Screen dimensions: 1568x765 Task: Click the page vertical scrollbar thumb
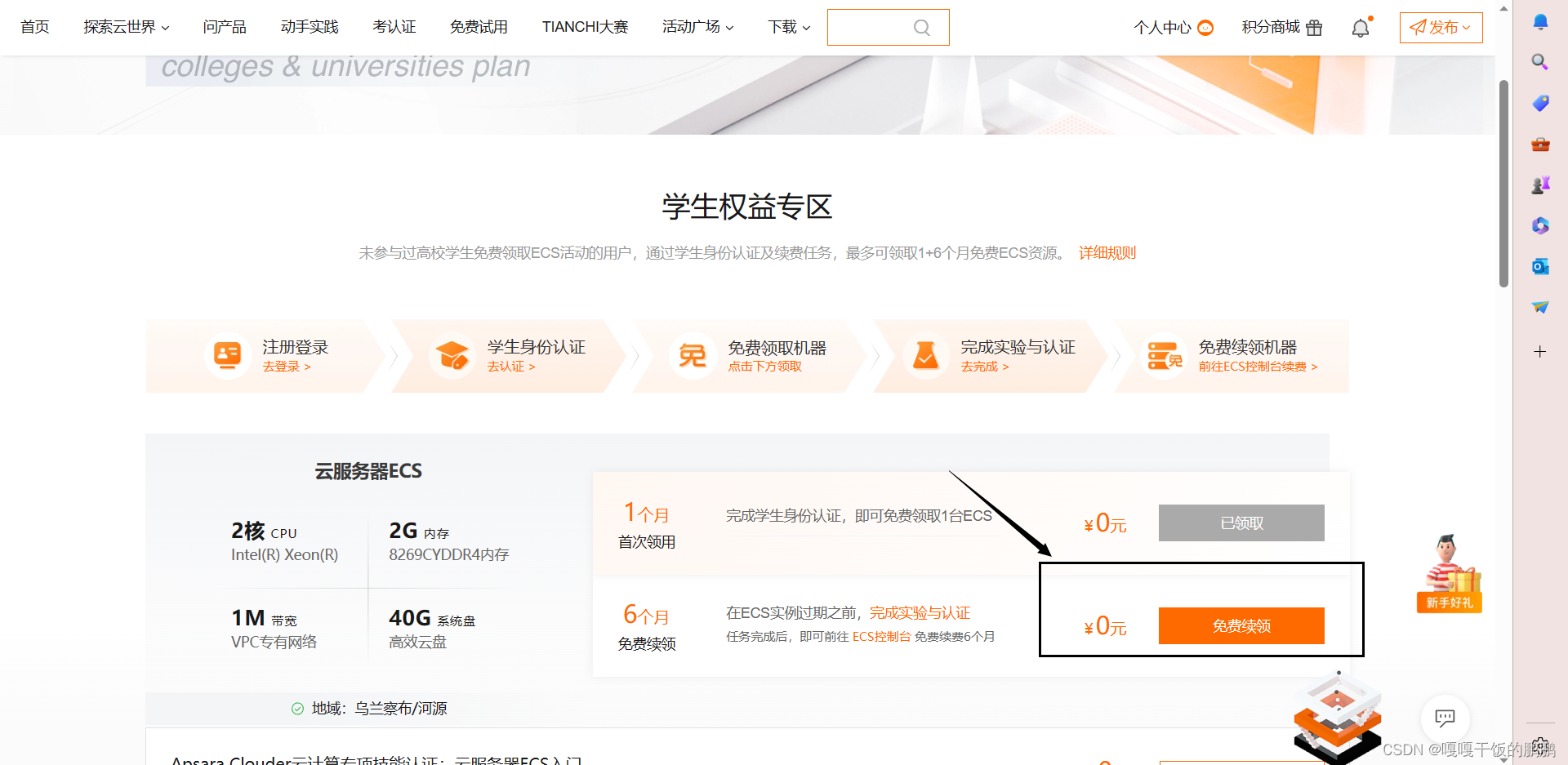1503,184
